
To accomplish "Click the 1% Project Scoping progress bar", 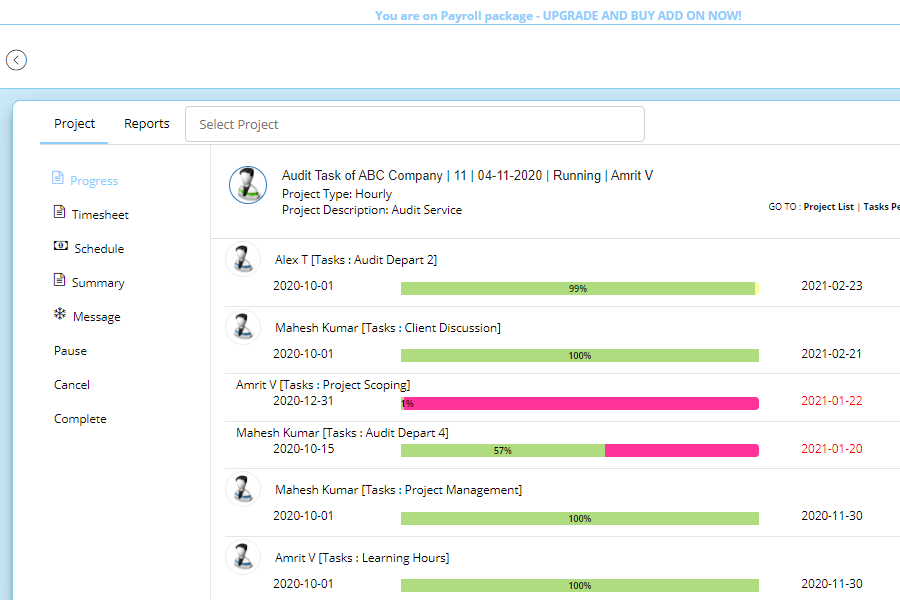I will (x=579, y=403).
